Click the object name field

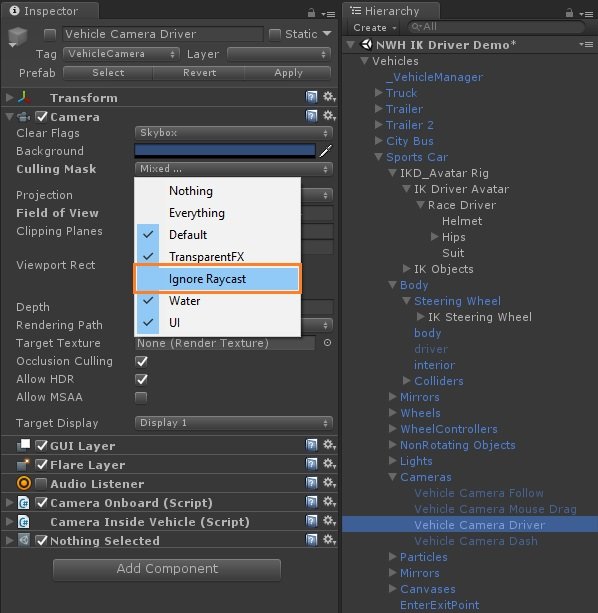[x=163, y=34]
